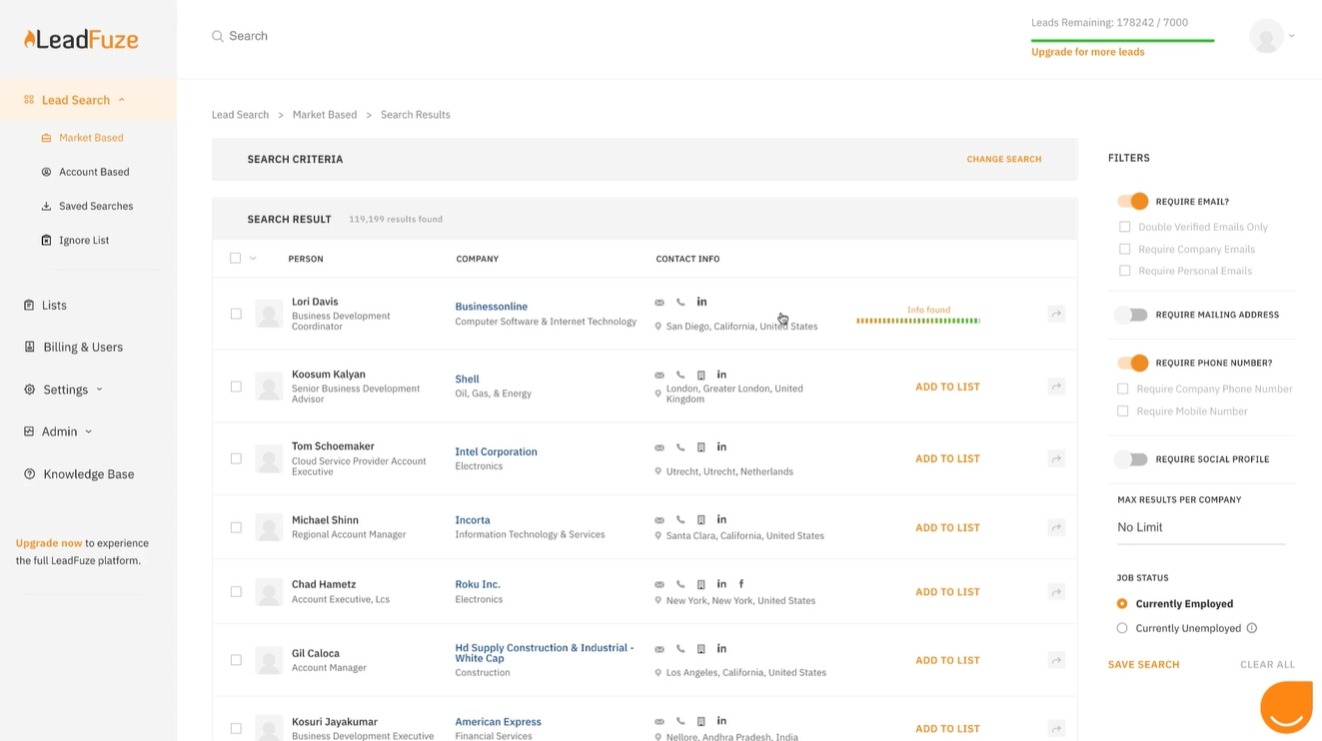
Task: Open Chad Hametz LinkedIn icon
Action: point(722,583)
